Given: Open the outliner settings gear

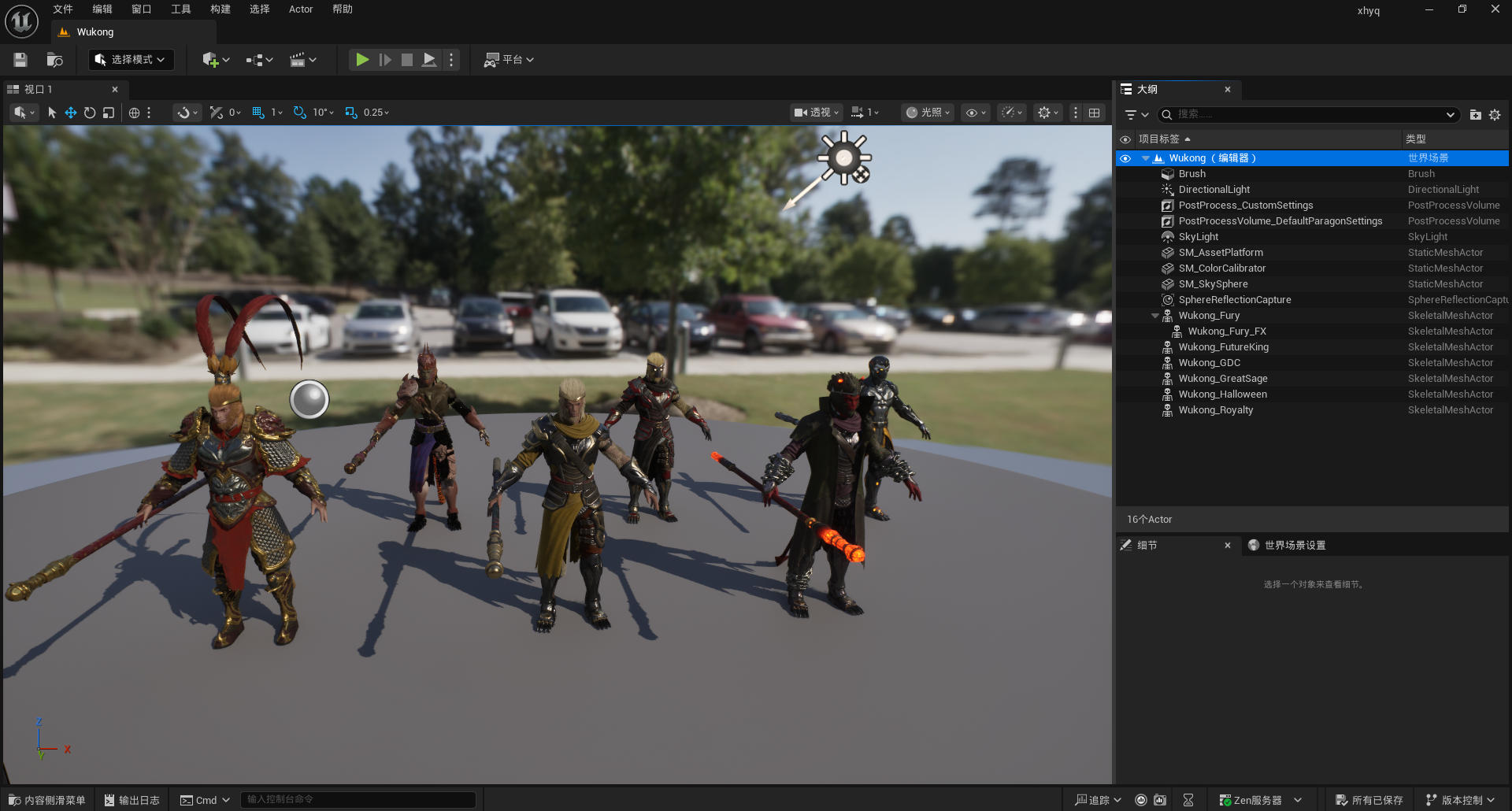Looking at the screenshot, I should point(1495,115).
